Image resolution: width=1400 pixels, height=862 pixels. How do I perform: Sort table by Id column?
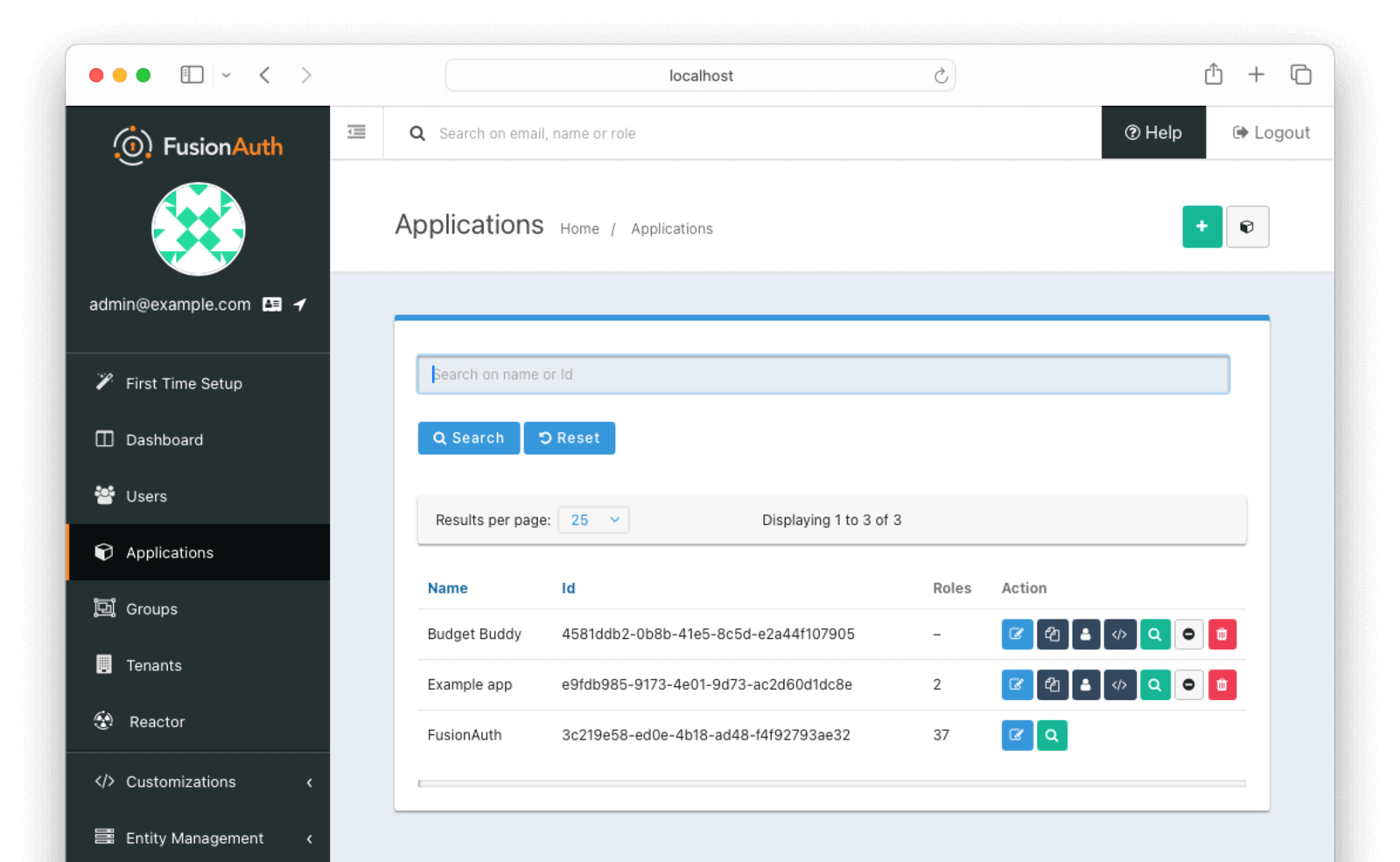pyautogui.click(x=568, y=588)
